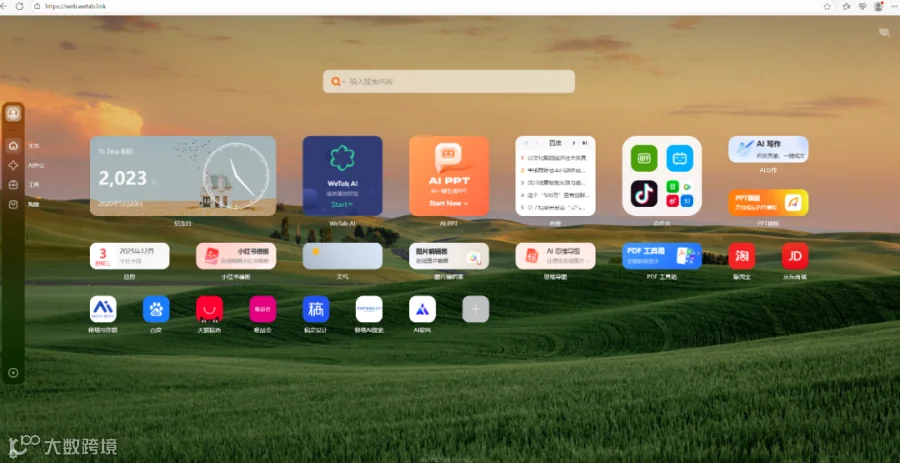Add a new shortcut with gray plus tile

[x=476, y=309]
